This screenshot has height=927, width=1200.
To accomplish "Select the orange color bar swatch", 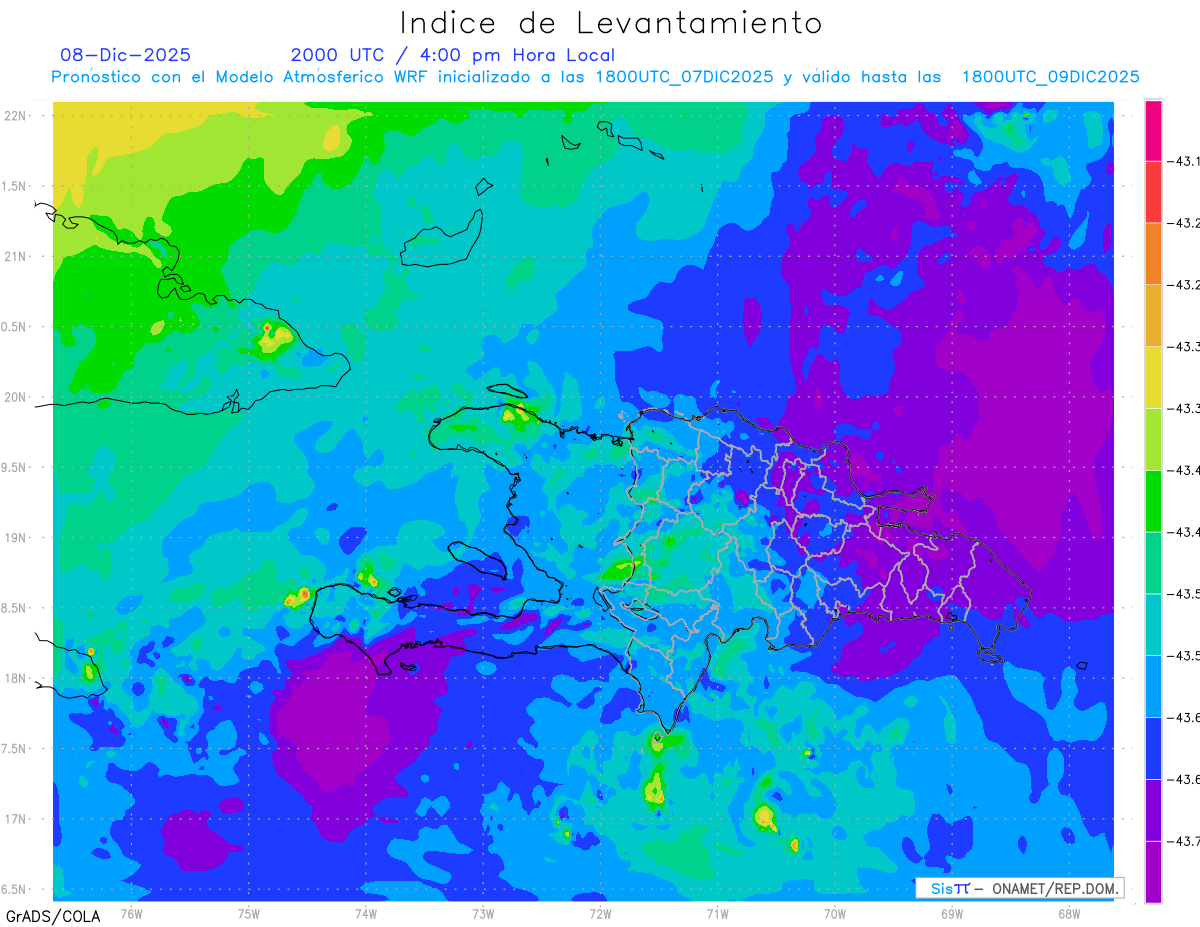I will 1153,253.
